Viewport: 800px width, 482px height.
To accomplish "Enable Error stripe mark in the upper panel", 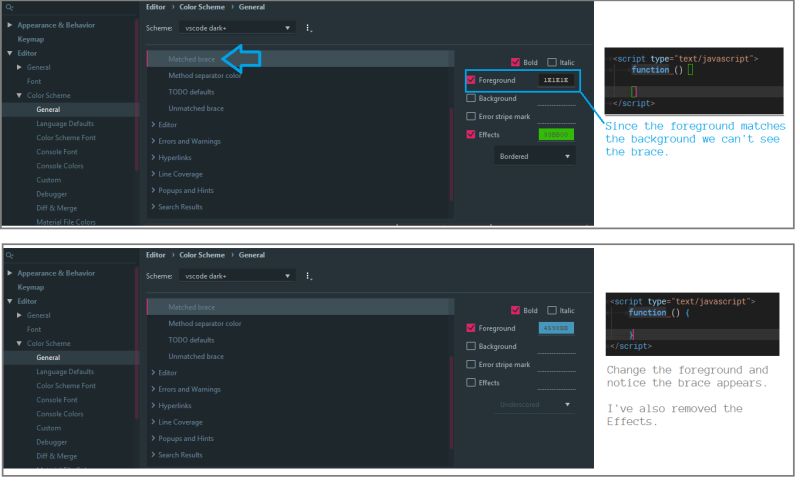I will [471, 116].
